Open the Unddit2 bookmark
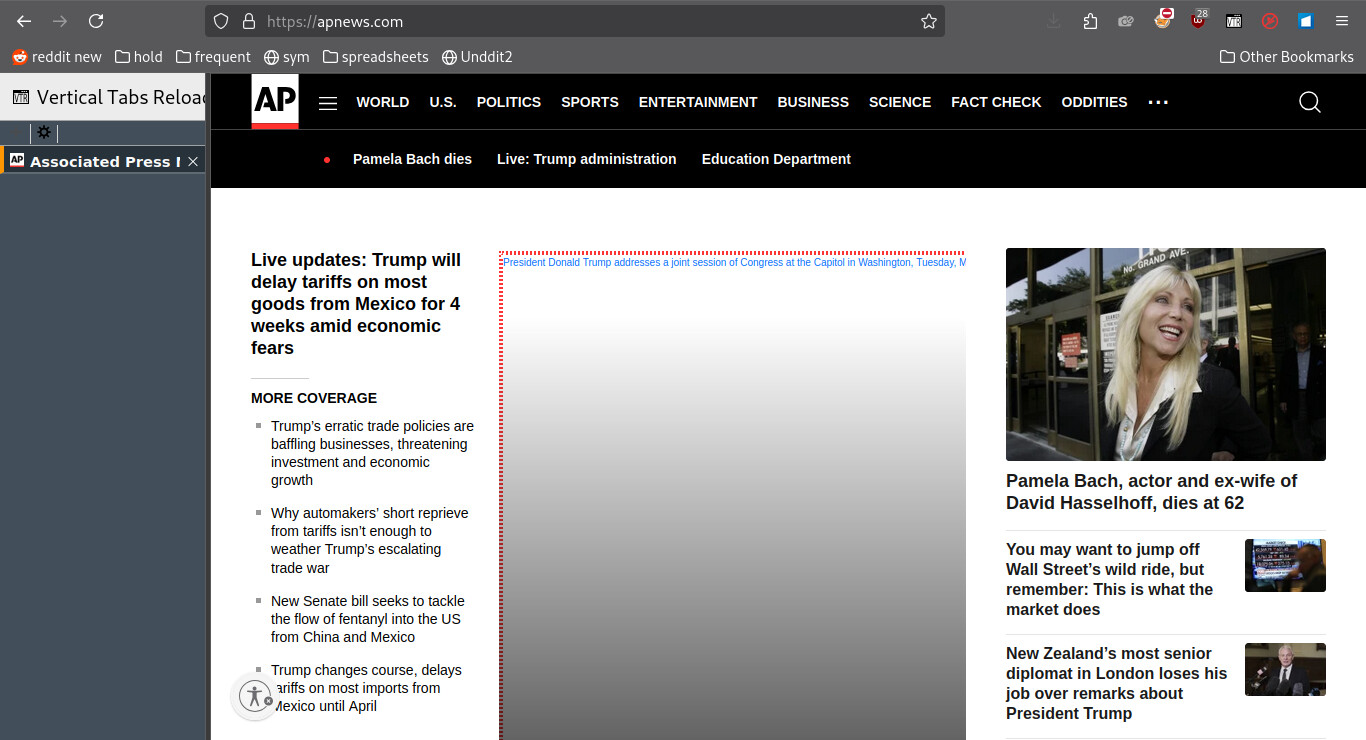This screenshot has width=1366, height=740. click(478, 57)
